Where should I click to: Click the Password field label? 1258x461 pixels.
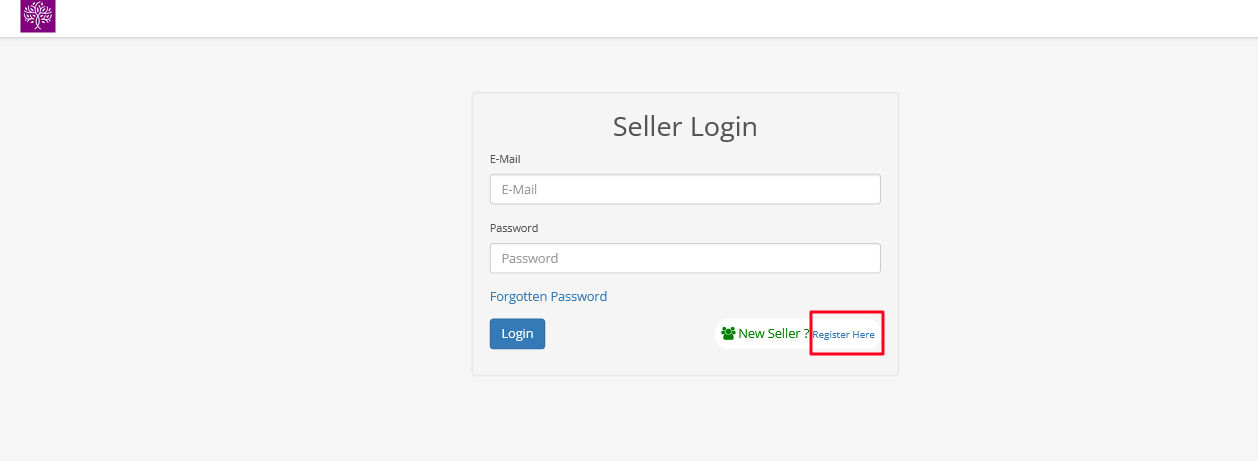point(514,228)
